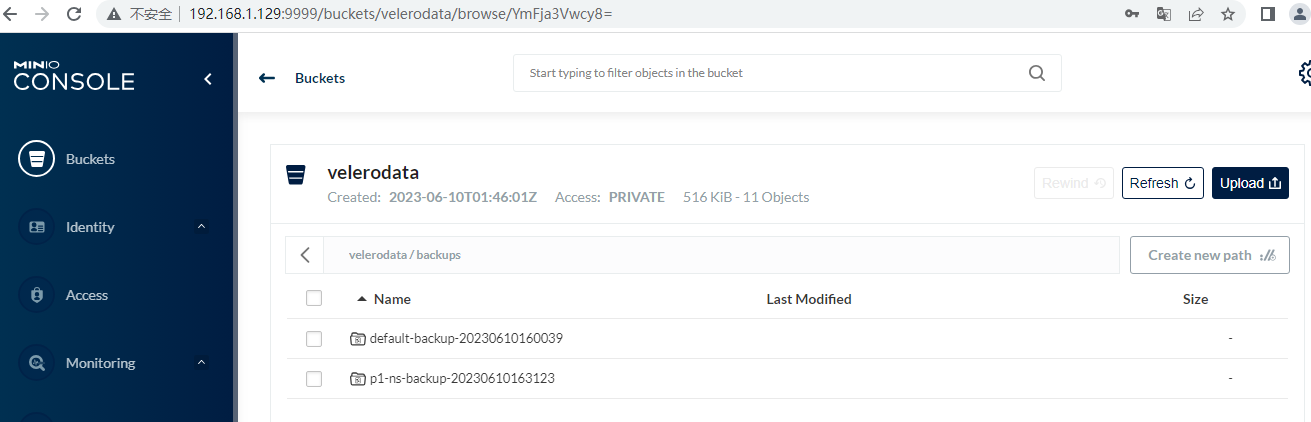Image resolution: width=1311 pixels, height=422 pixels.
Task: Open the Buckets sidebar menu item
Action: tap(90, 159)
